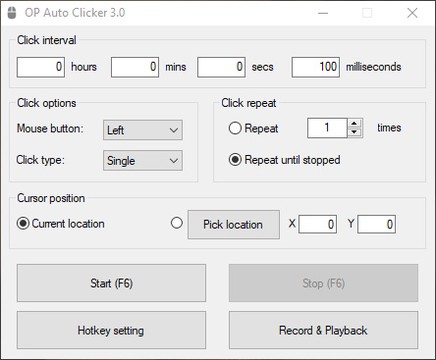Viewport: 436px width, 360px height.
Task: Focus the milliseconds field showing 100
Action: 316,67
